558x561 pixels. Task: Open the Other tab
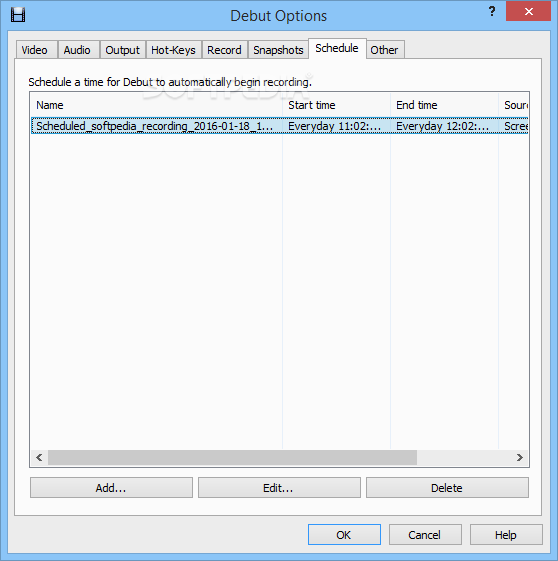pyautogui.click(x=385, y=50)
